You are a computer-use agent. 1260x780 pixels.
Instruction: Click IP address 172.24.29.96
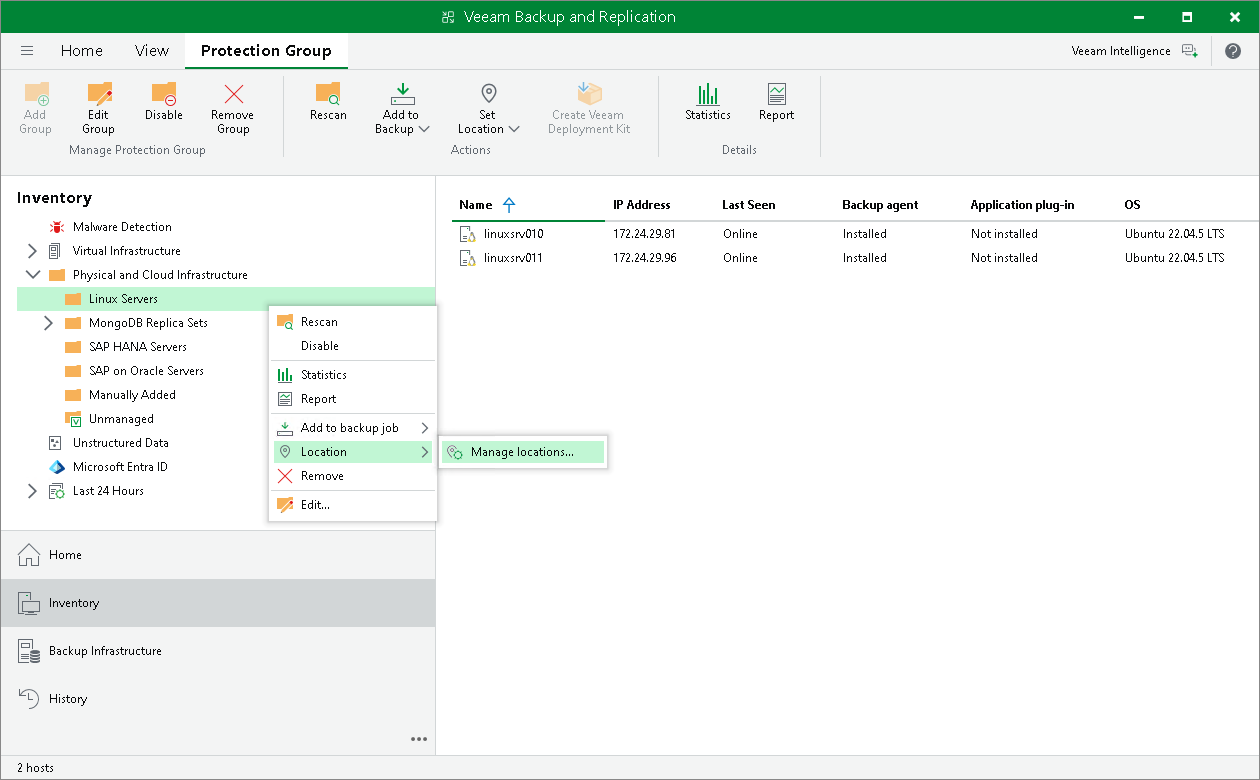[644, 258]
